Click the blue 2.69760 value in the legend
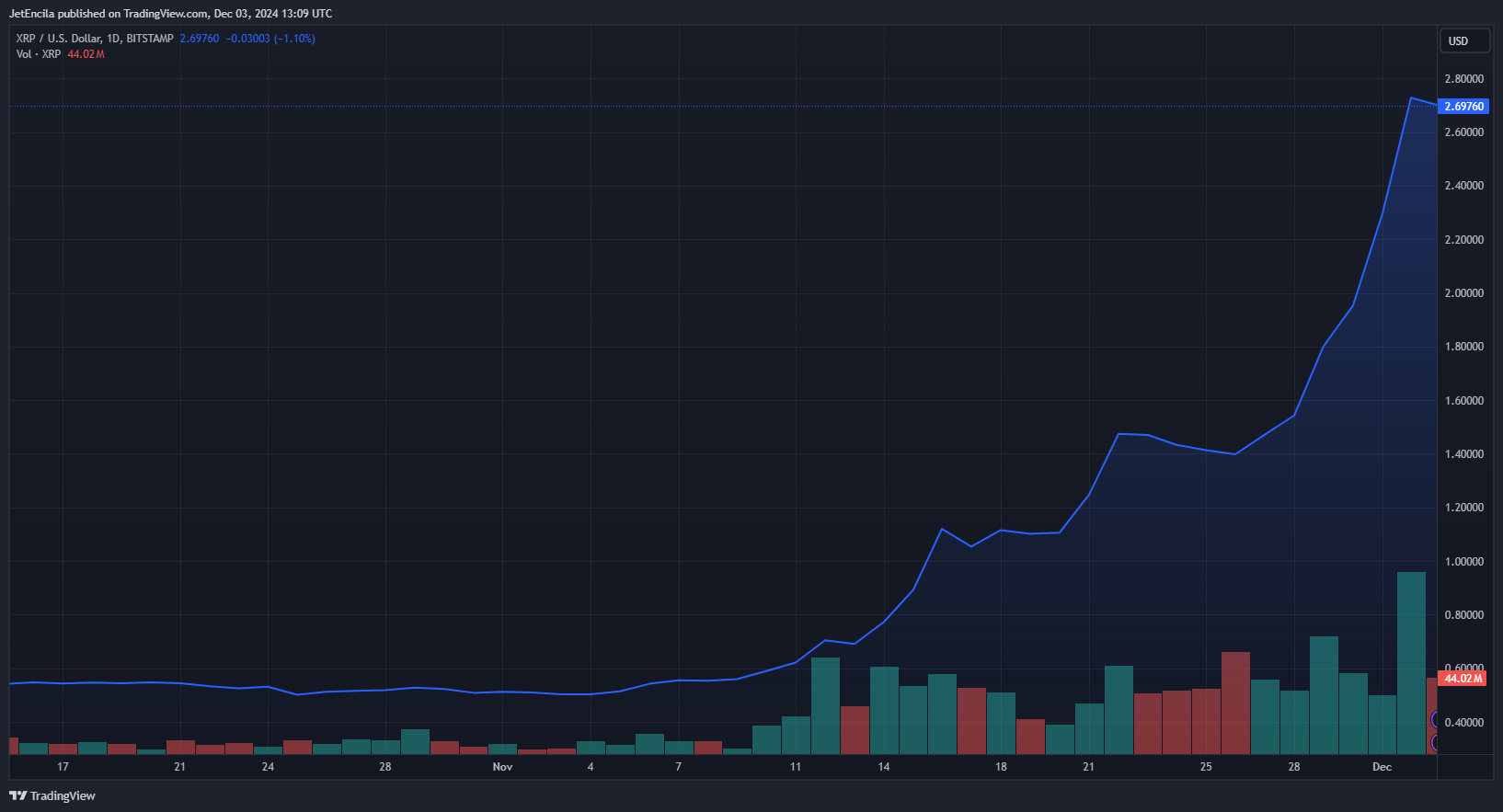1503x812 pixels. click(x=200, y=39)
